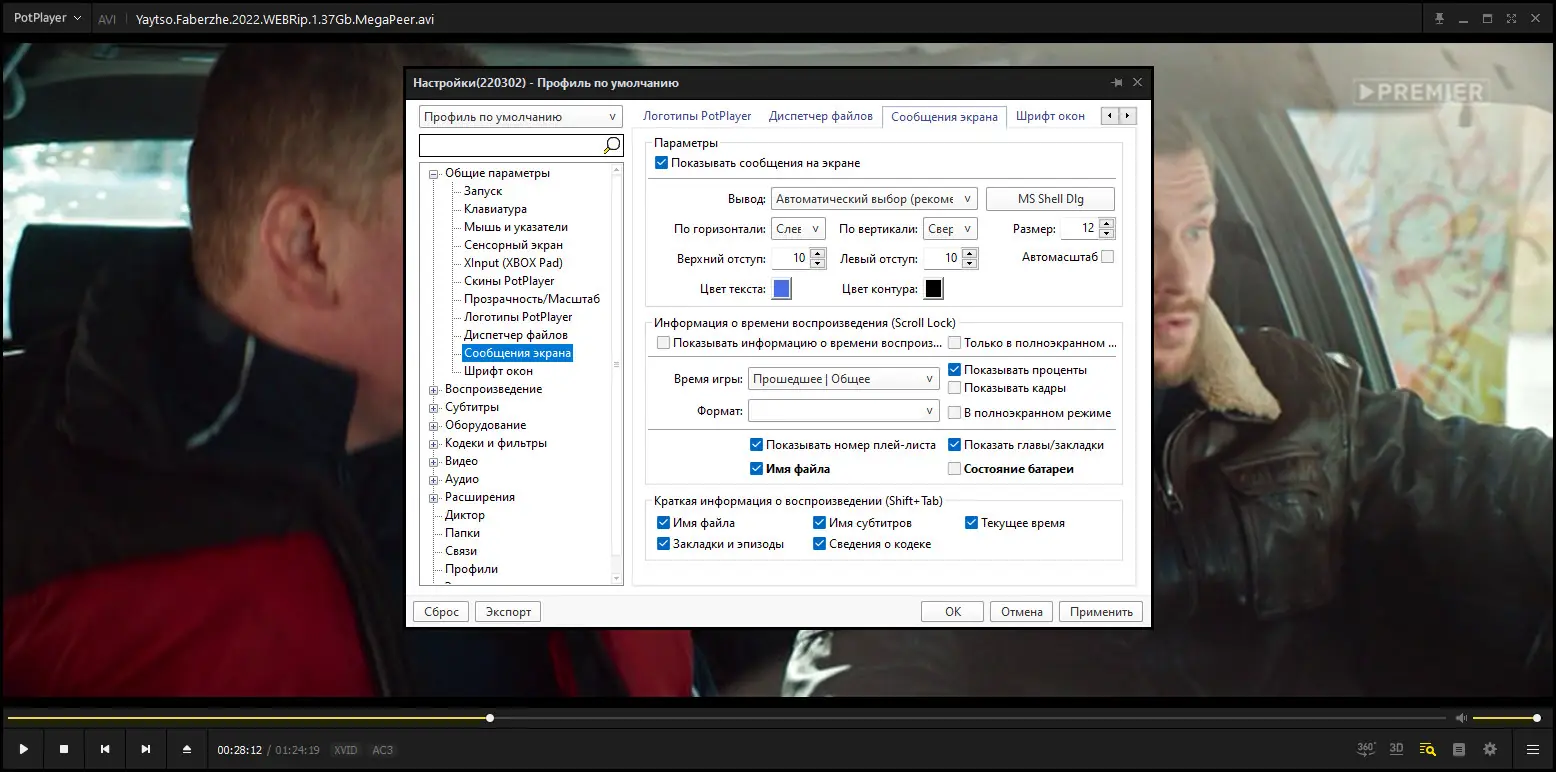Switch to the Диспетчер файлов tab
The height and width of the screenshot is (772, 1556).
(821, 116)
